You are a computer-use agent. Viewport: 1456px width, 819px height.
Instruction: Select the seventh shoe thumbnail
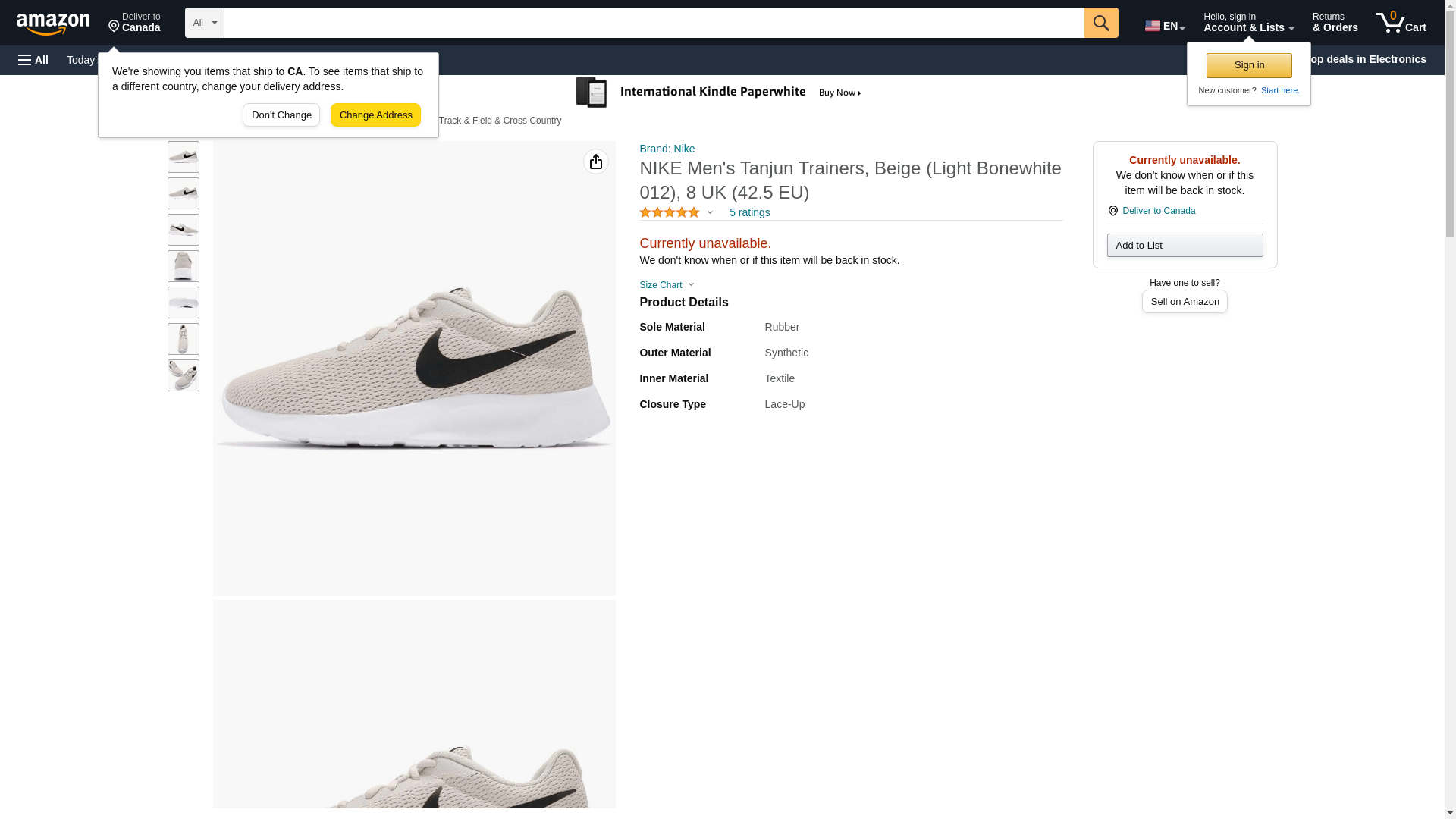coord(184,375)
